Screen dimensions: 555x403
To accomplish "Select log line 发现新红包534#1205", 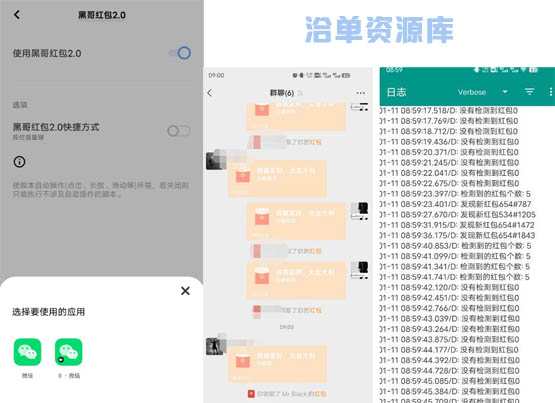I will click(x=458, y=214).
